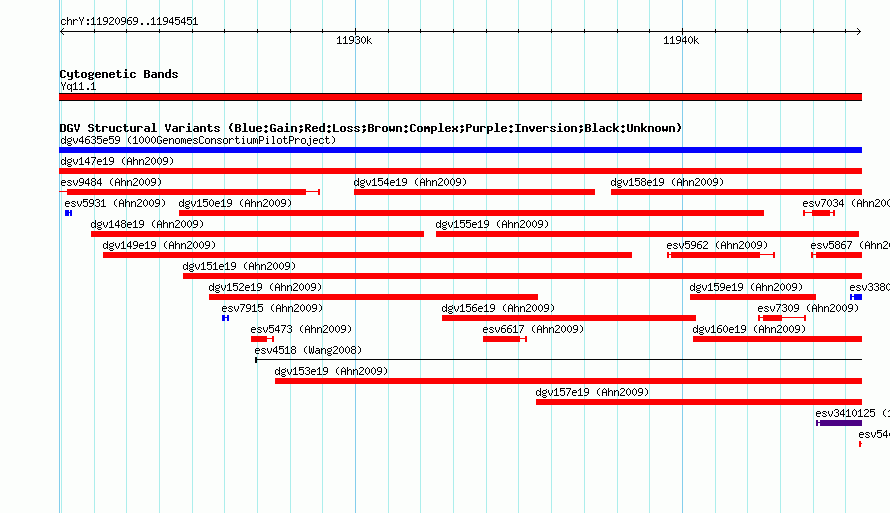Click the dgv4635e59 (1000GenomesConsortiumPilotProject) label
Screen dimensions: 890x513
[198, 140]
